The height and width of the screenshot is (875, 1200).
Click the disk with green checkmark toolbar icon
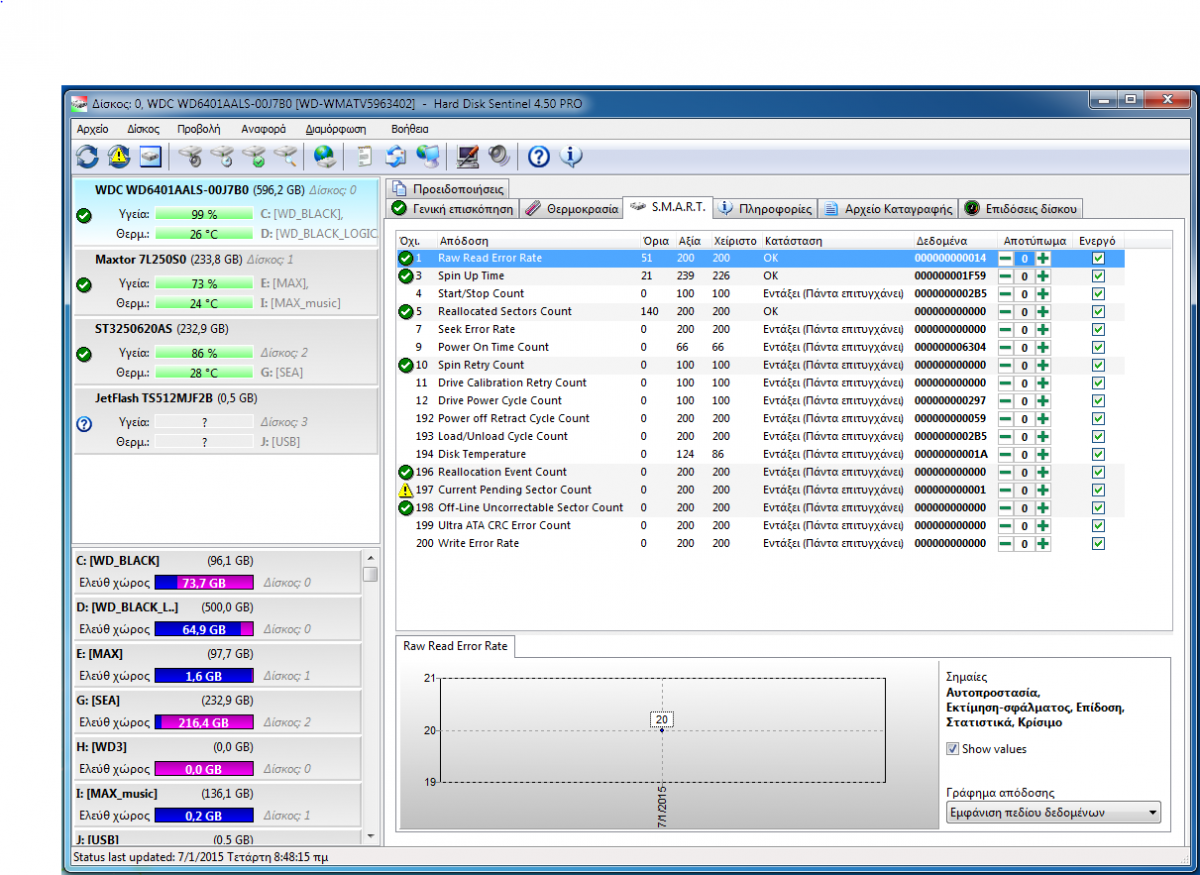pyautogui.click(x=255, y=156)
